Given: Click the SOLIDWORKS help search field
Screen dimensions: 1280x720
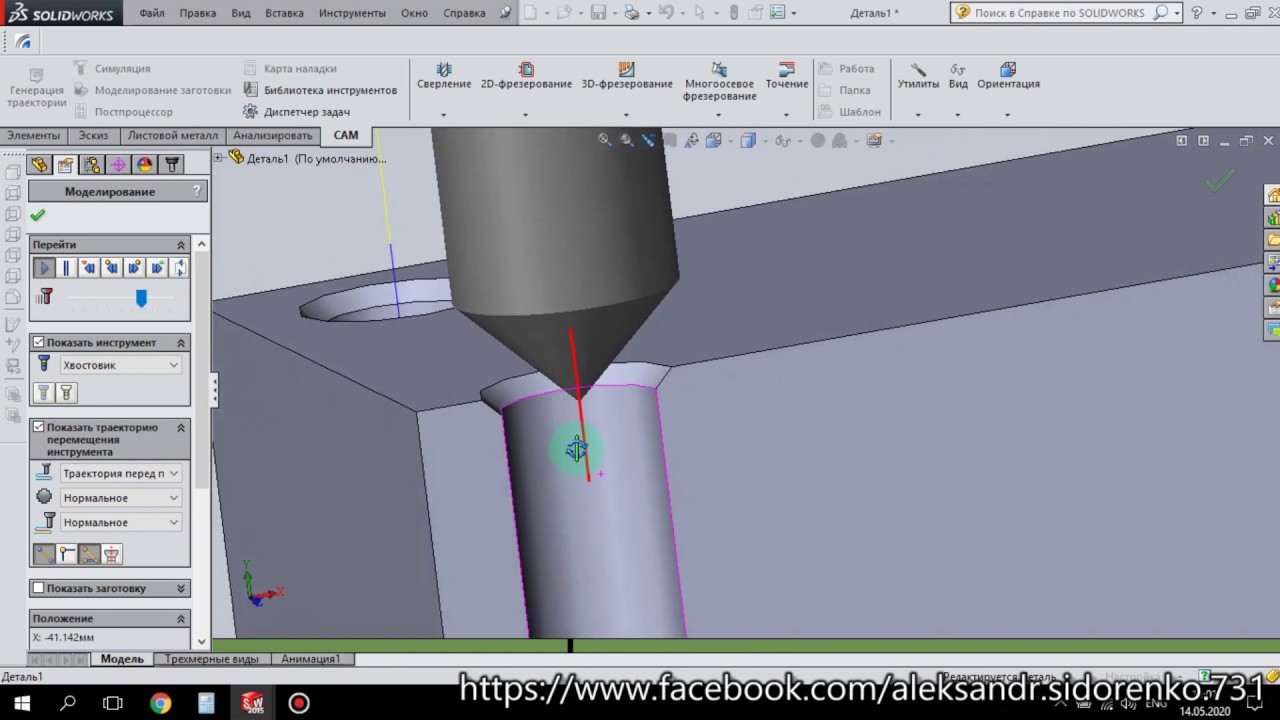Looking at the screenshot, I should click(1061, 13).
